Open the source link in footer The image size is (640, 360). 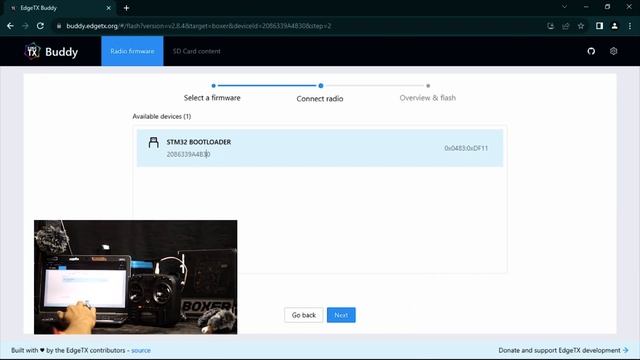(141, 351)
